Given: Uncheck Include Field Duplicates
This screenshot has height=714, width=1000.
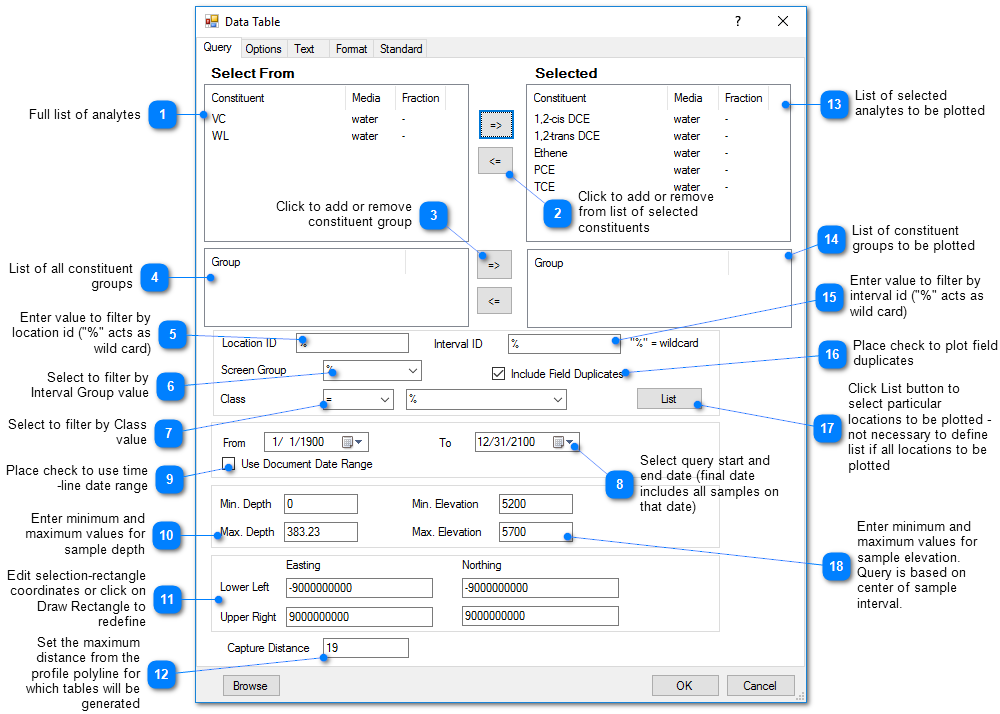Looking at the screenshot, I should pyautogui.click(x=498, y=373).
